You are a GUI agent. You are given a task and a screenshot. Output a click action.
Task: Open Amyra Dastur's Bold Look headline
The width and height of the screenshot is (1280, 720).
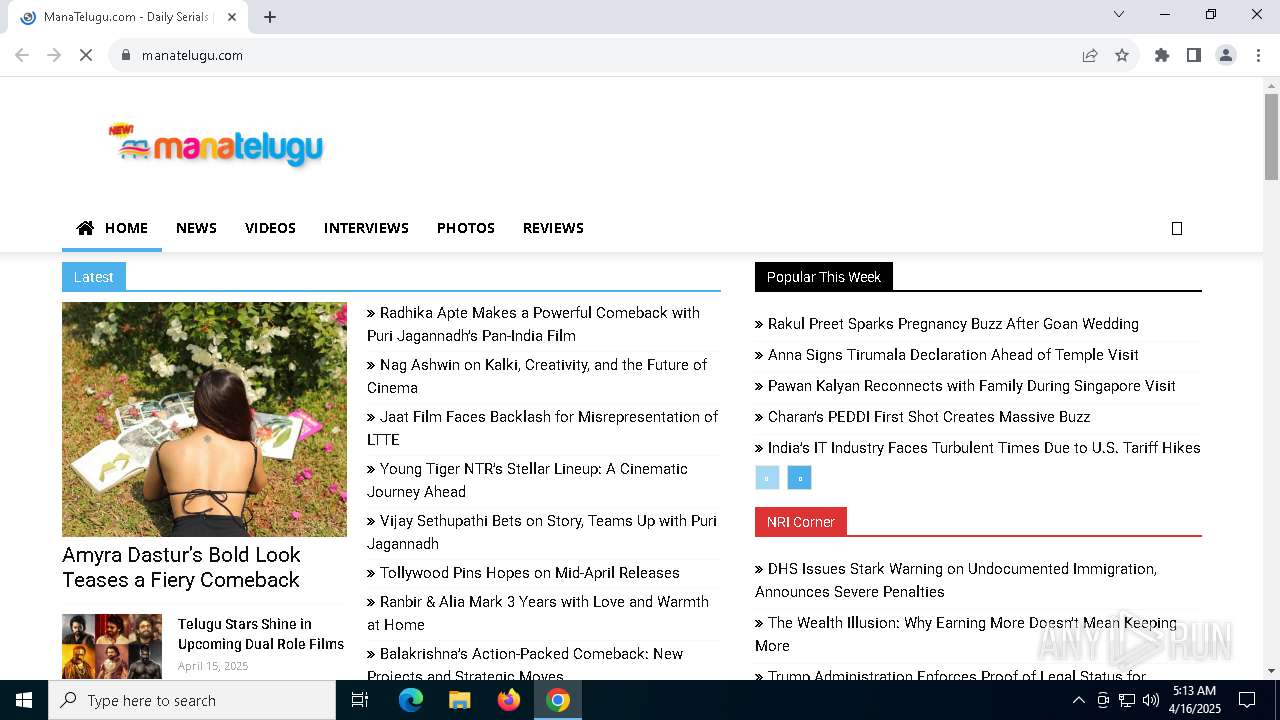pos(181,567)
